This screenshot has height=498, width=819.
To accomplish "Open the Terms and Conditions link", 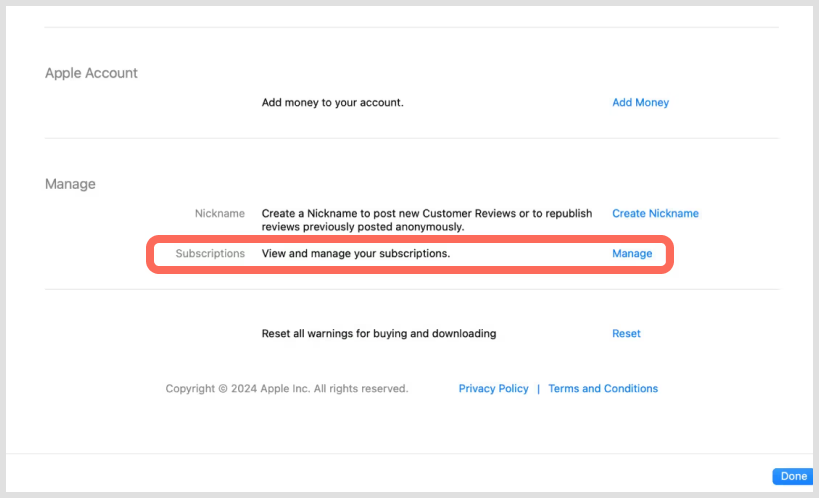I will (x=603, y=389).
